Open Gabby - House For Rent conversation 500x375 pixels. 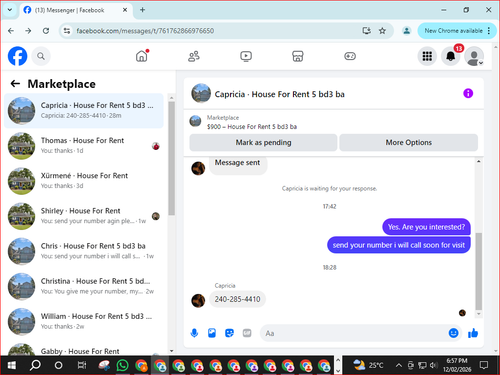click(84, 349)
